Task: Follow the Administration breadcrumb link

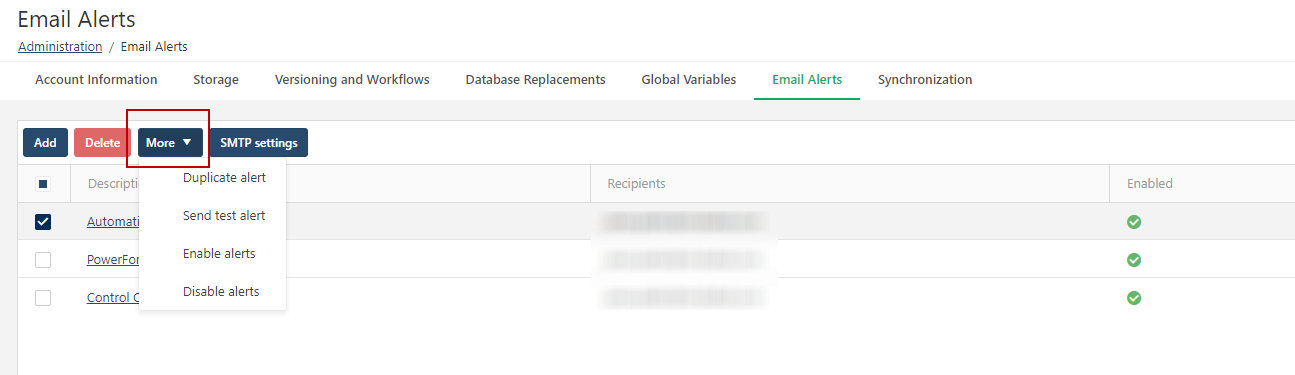Action: 60,46
